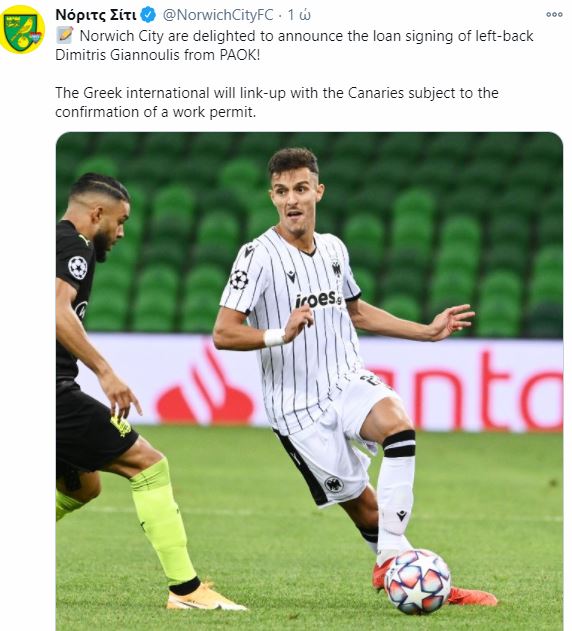The height and width of the screenshot is (631, 572).
Task: Click the Macron logo on the white jersey
Action: click(291, 276)
